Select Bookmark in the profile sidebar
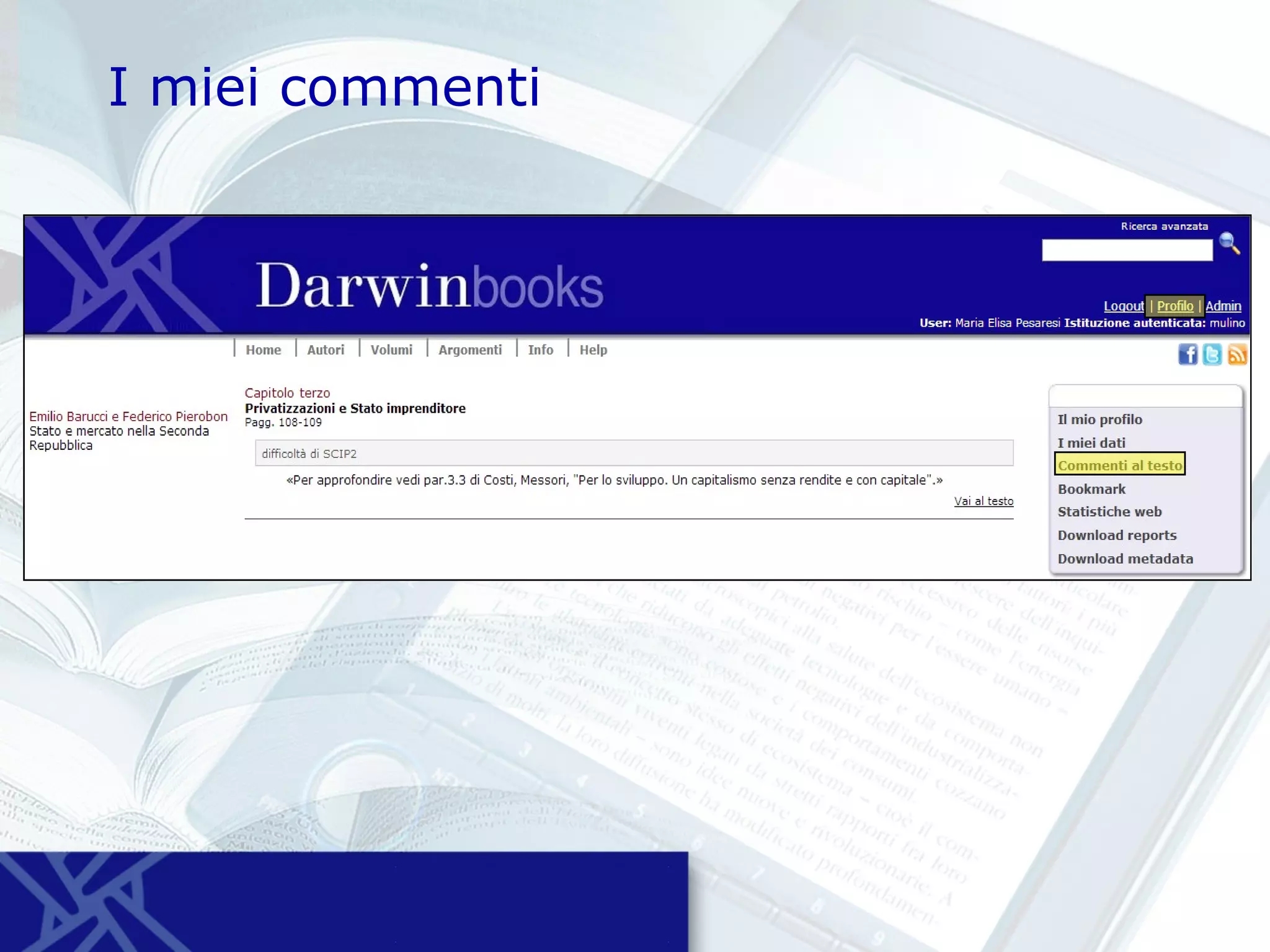The image size is (1270, 952). (x=1091, y=489)
